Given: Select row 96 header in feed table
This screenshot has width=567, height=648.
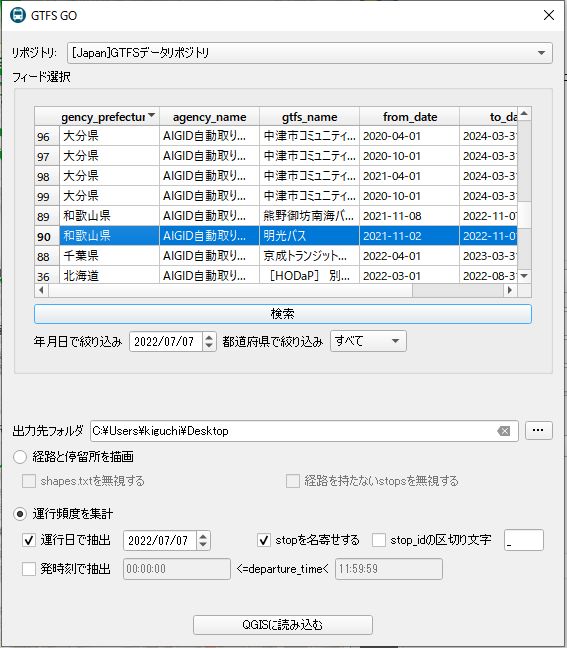Looking at the screenshot, I should (x=47, y=136).
